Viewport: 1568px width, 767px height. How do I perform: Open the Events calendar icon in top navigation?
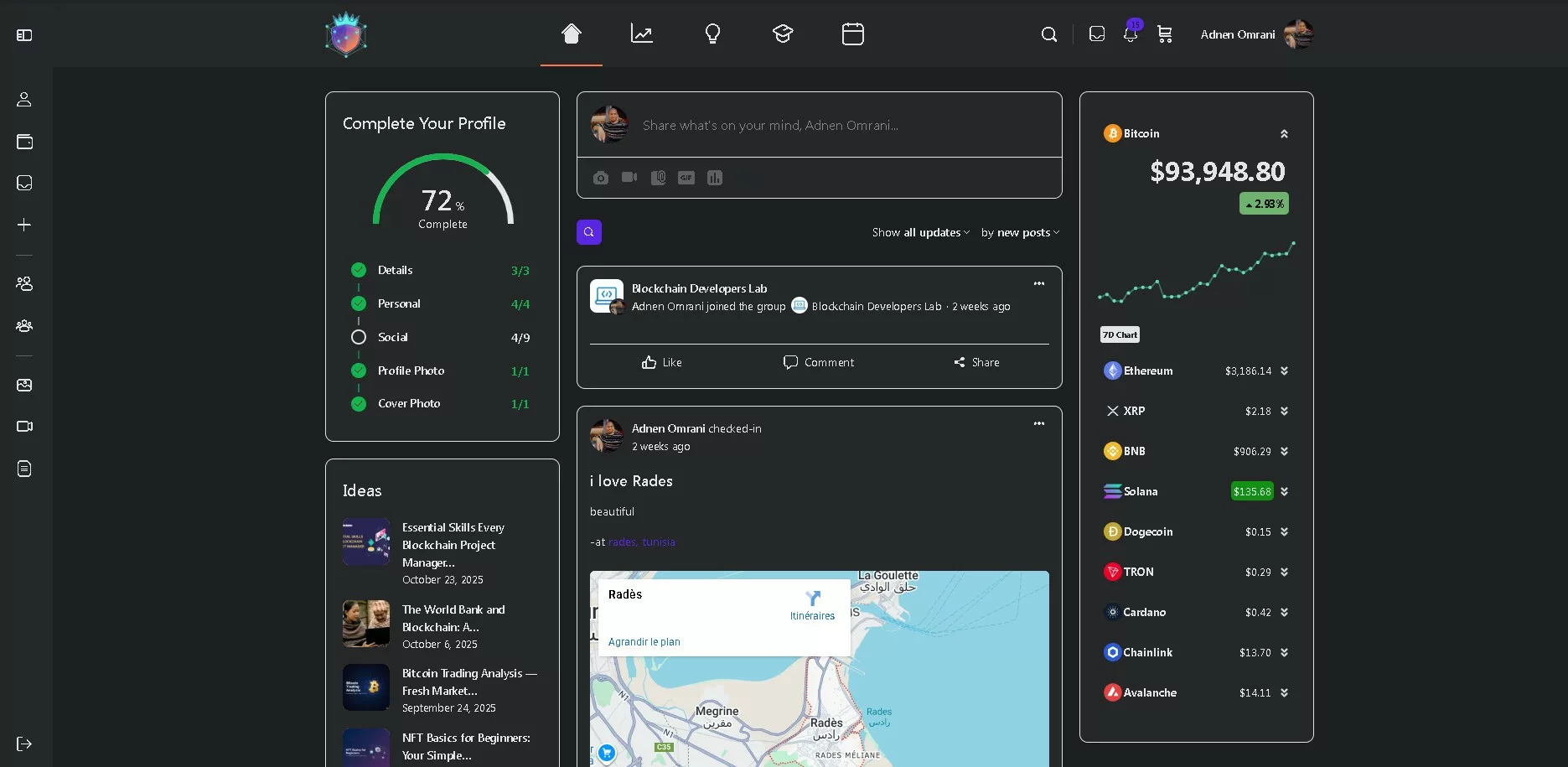click(x=852, y=34)
